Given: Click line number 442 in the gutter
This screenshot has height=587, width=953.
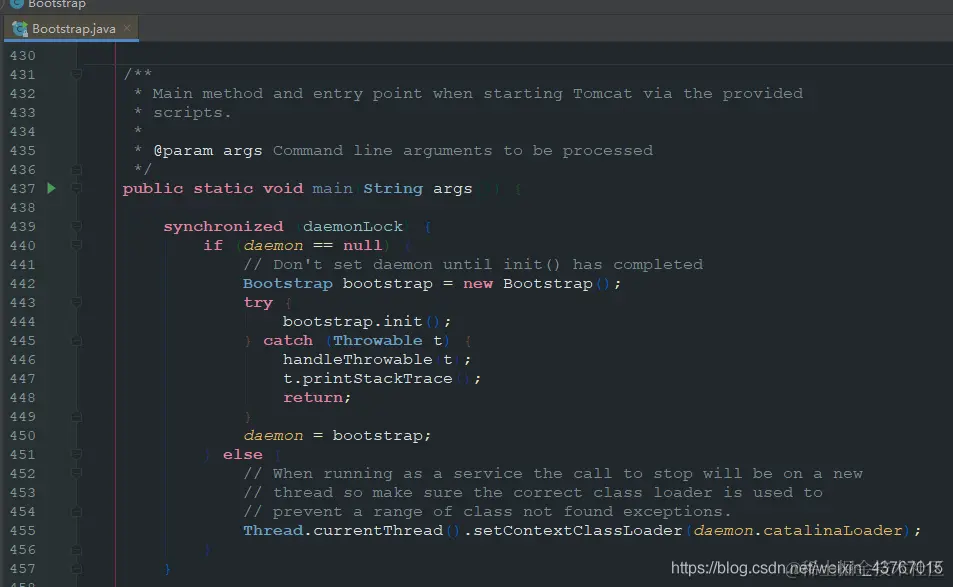Looking at the screenshot, I should click(22, 284).
